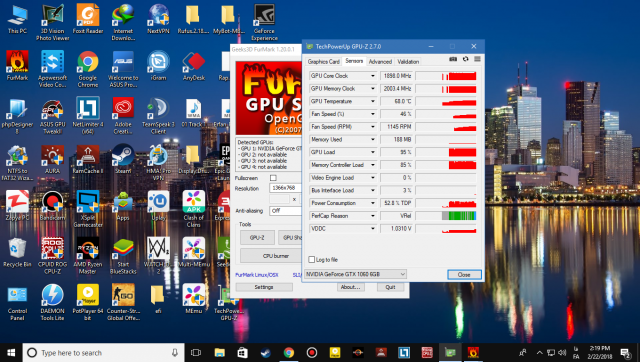The height and width of the screenshot is (362, 640).
Task: Click the FurMark About button
Action: (x=350, y=287)
